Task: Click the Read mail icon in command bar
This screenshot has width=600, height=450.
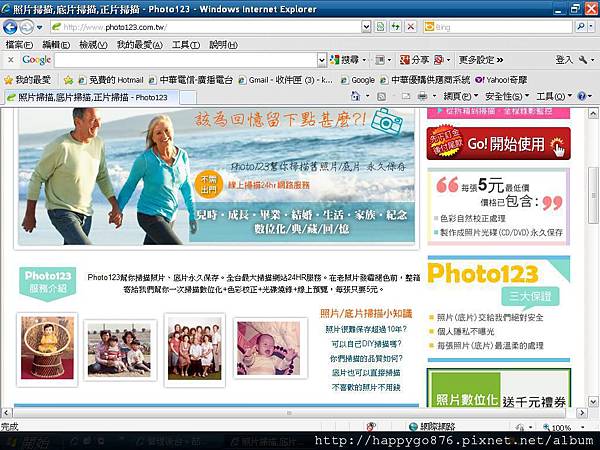Action: click(406, 96)
